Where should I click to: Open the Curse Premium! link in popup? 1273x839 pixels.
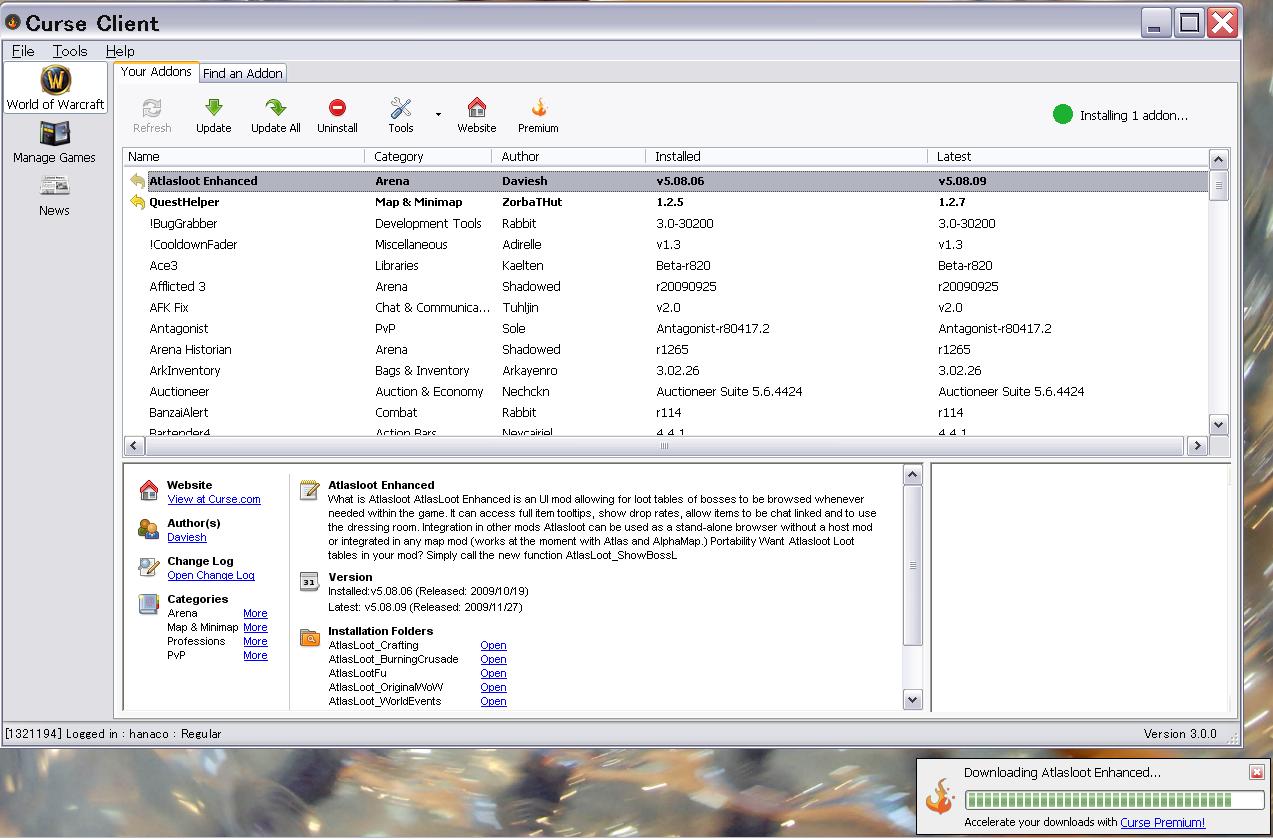[x=1163, y=822]
